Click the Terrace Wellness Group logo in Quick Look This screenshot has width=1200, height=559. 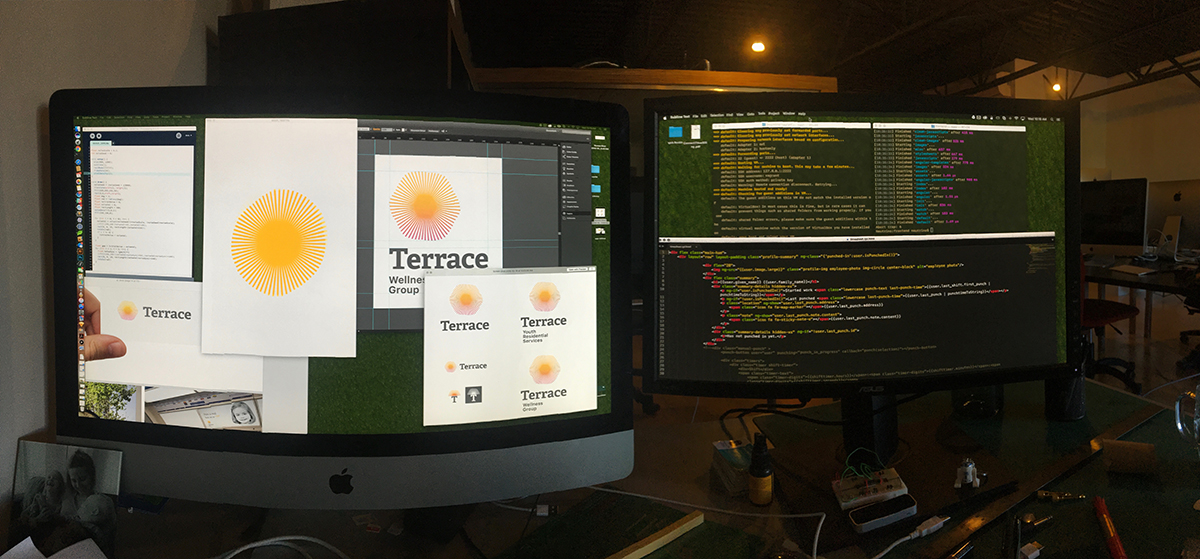[x=544, y=384]
